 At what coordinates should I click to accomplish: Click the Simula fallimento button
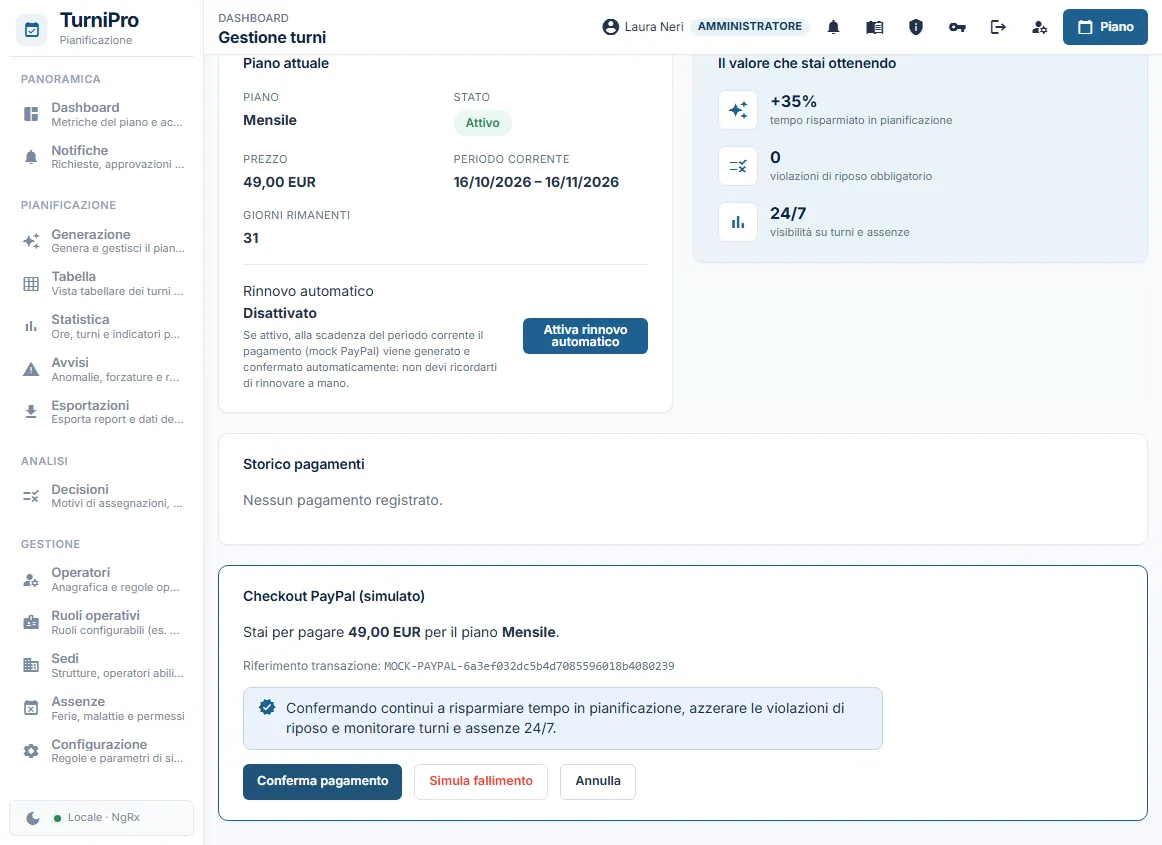pyautogui.click(x=481, y=781)
